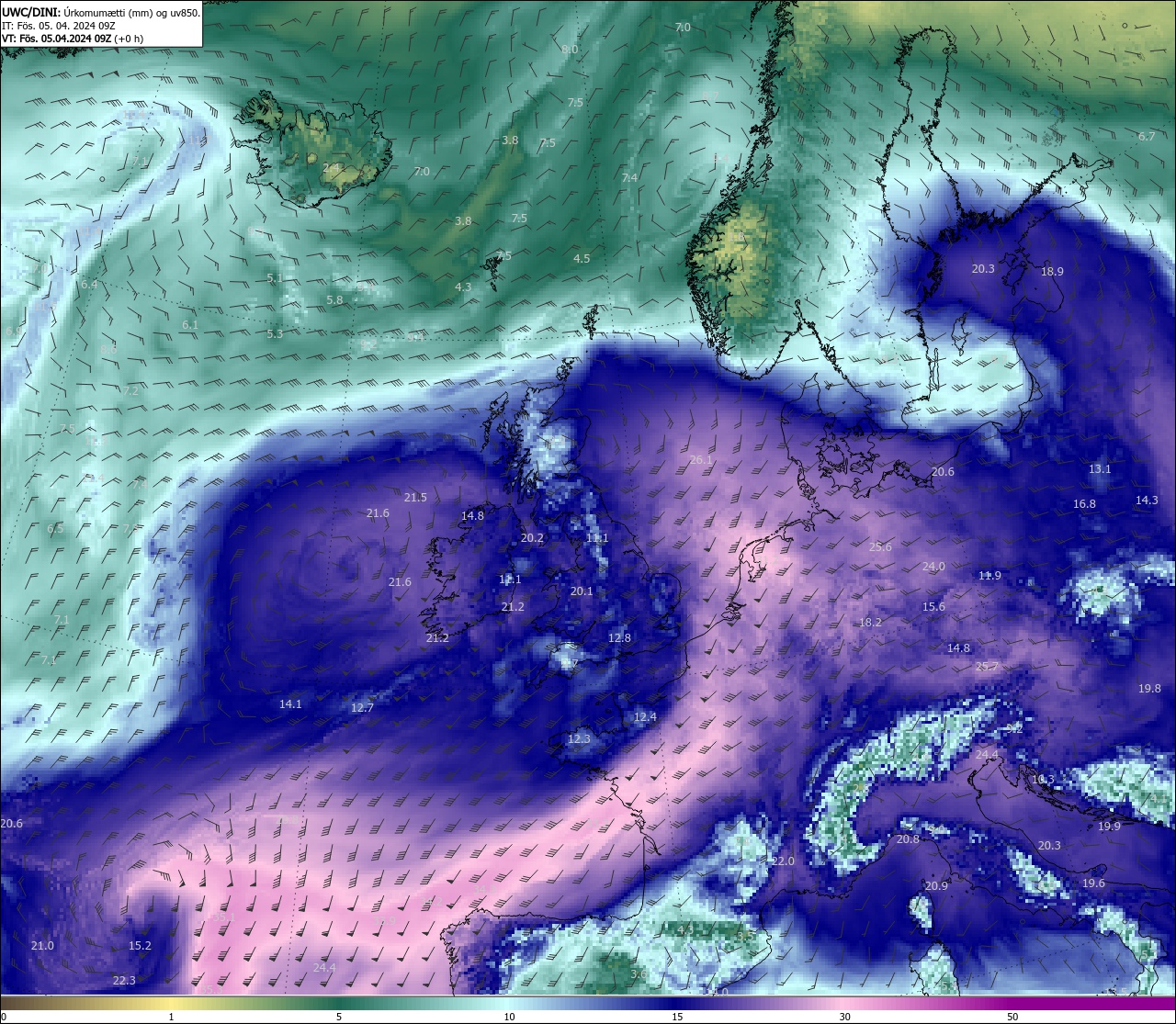Click the 30 tick on the color scale
The height and width of the screenshot is (1024, 1176).
844,1017
